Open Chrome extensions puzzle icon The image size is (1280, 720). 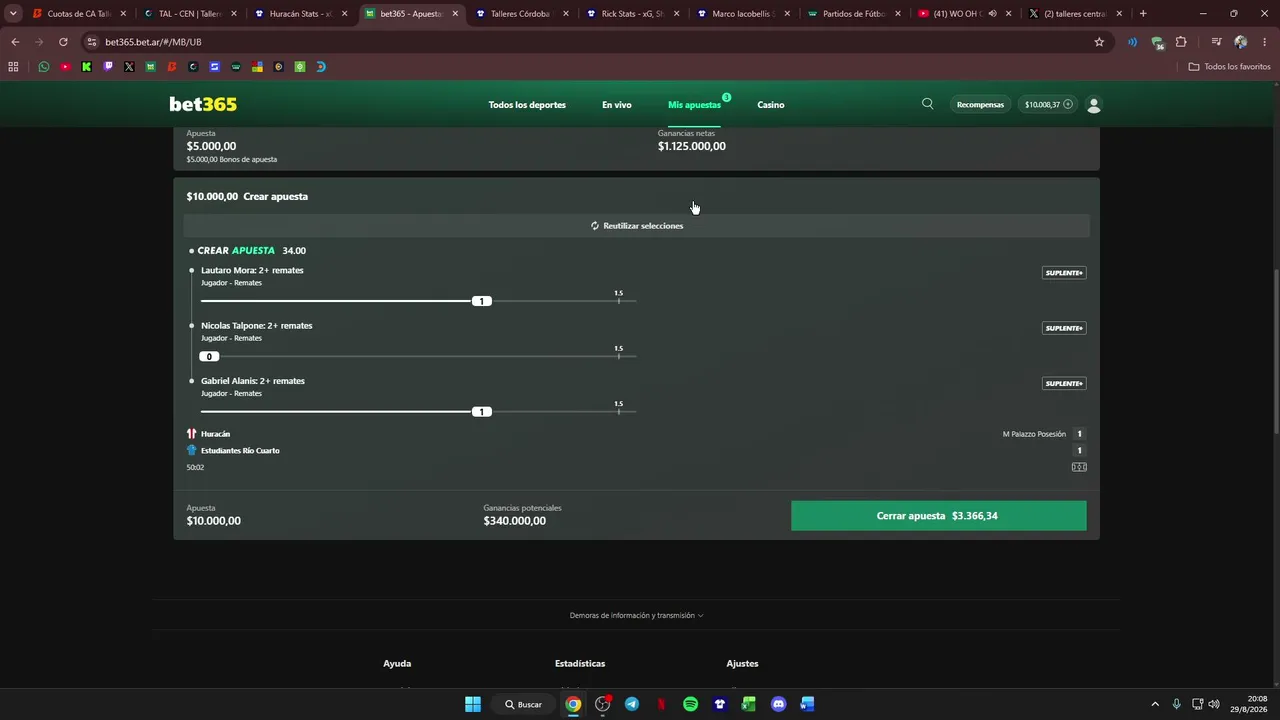tap(1181, 42)
